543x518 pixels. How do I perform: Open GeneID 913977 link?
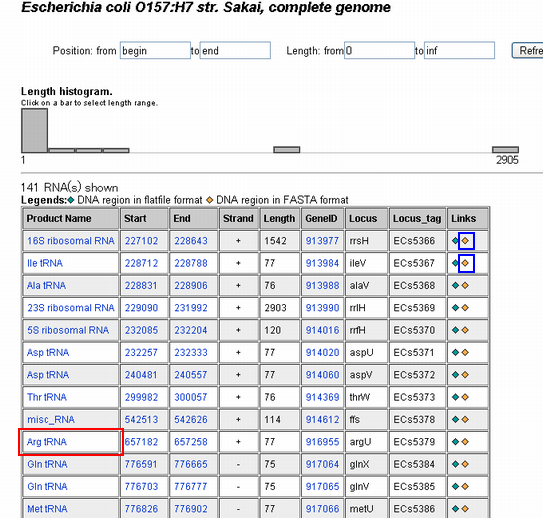click(x=322, y=241)
